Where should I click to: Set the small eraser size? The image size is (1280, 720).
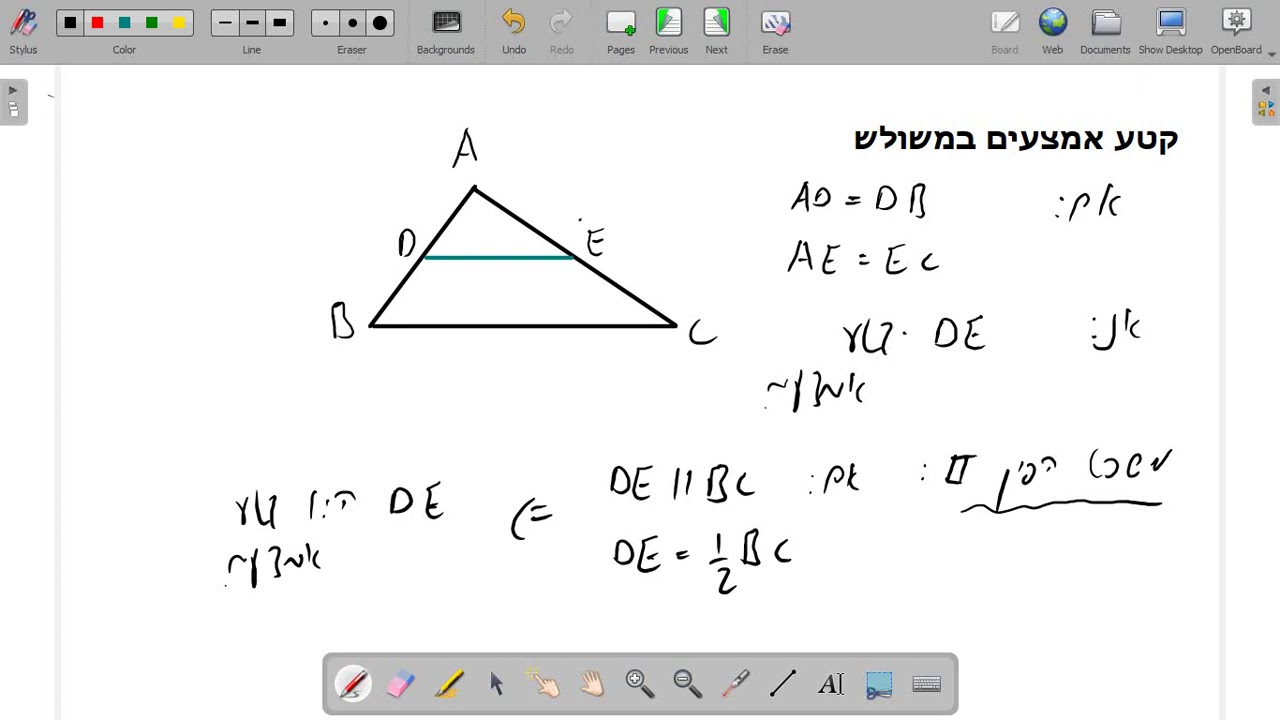pyautogui.click(x=325, y=23)
